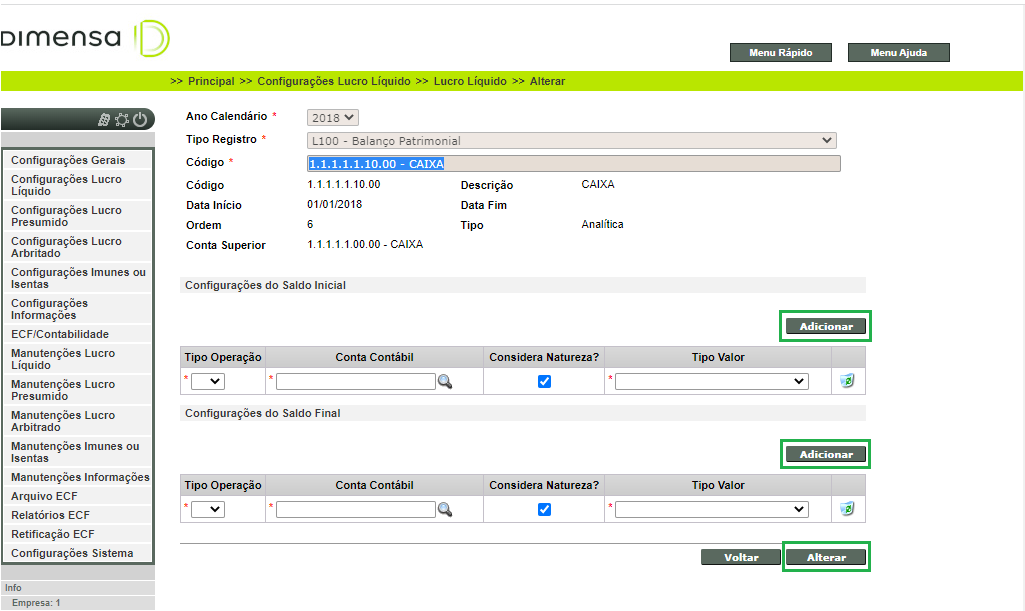Click the Alterar button at the bottom
Viewport: 1025px width, 611px height.
click(x=826, y=557)
